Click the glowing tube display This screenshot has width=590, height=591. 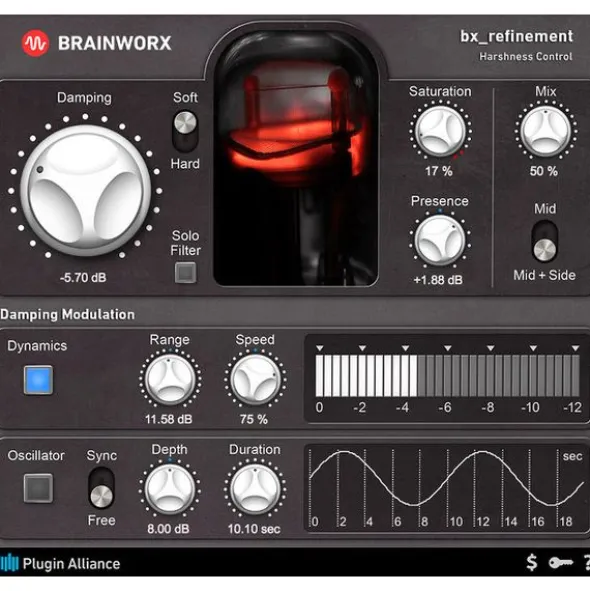pyautogui.click(x=296, y=158)
